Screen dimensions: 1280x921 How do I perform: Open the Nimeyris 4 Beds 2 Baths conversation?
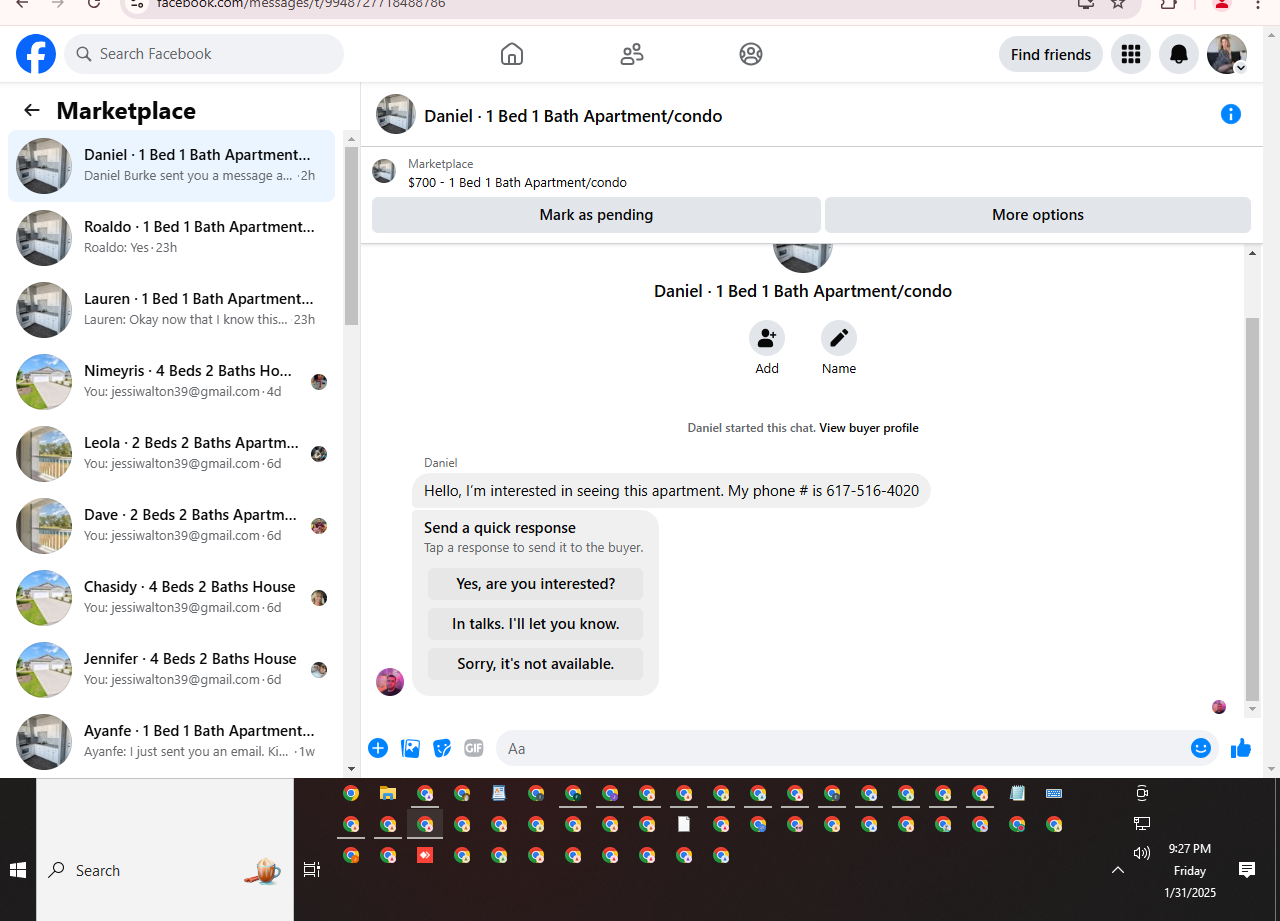(x=171, y=382)
